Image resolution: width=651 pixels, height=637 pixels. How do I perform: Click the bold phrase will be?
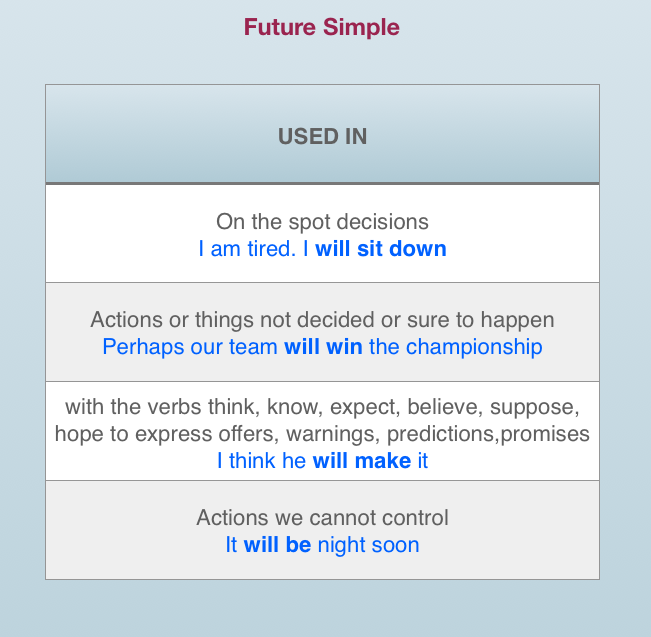click(x=277, y=545)
